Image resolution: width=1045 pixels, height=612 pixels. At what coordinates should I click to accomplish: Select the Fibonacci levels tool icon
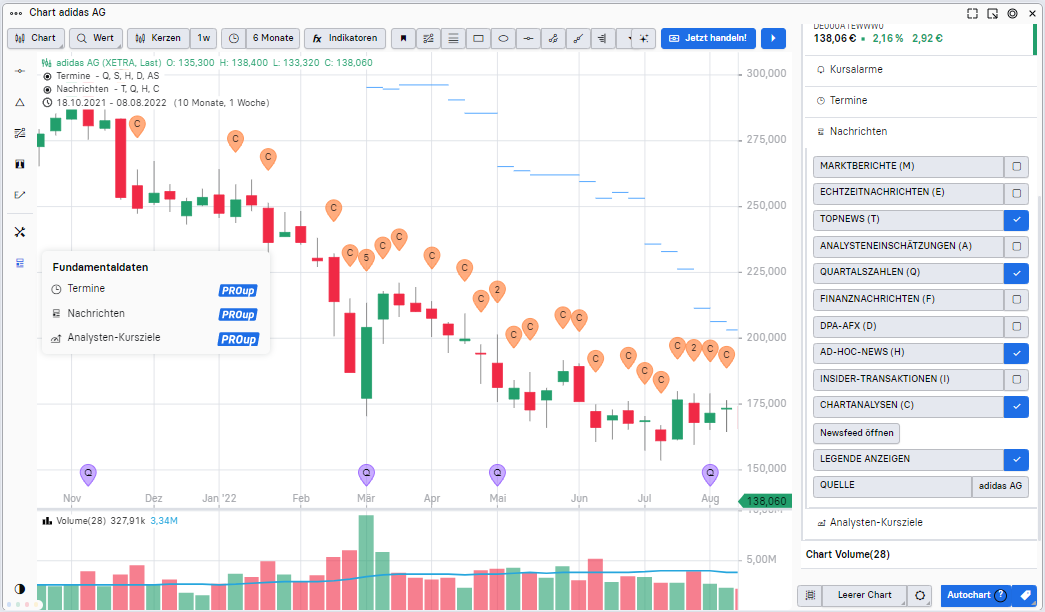click(602, 39)
